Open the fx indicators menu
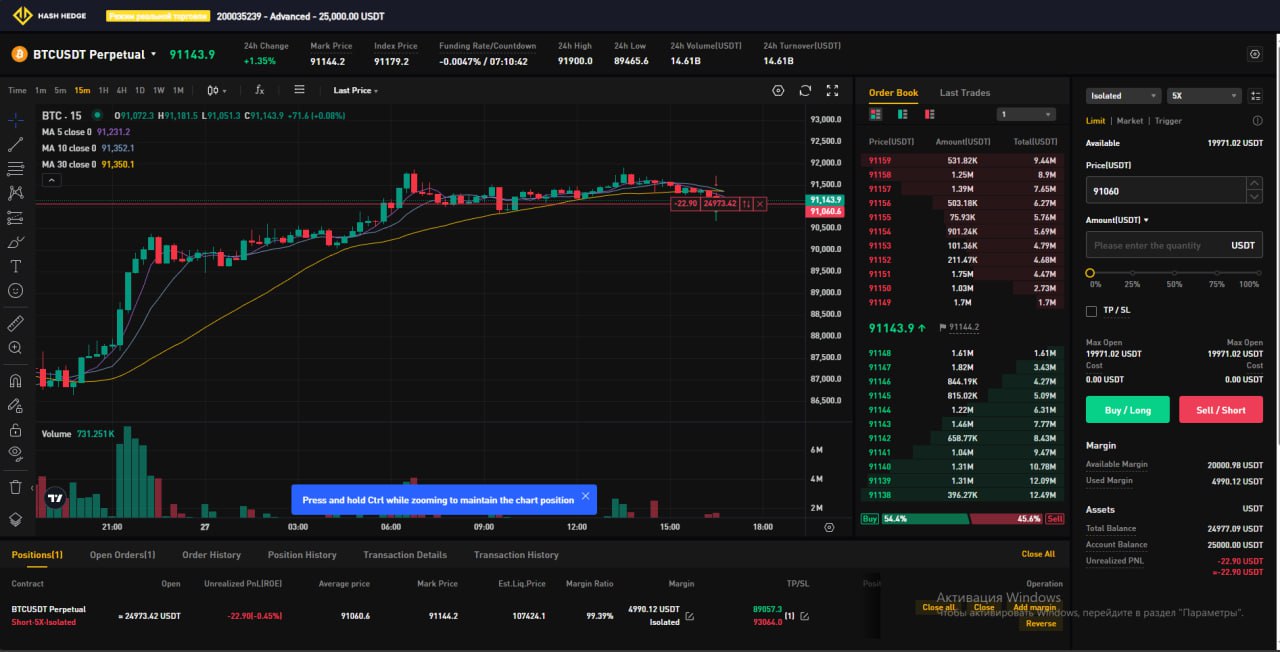The height and width of the screenshot is (652, 1280). 259,90
